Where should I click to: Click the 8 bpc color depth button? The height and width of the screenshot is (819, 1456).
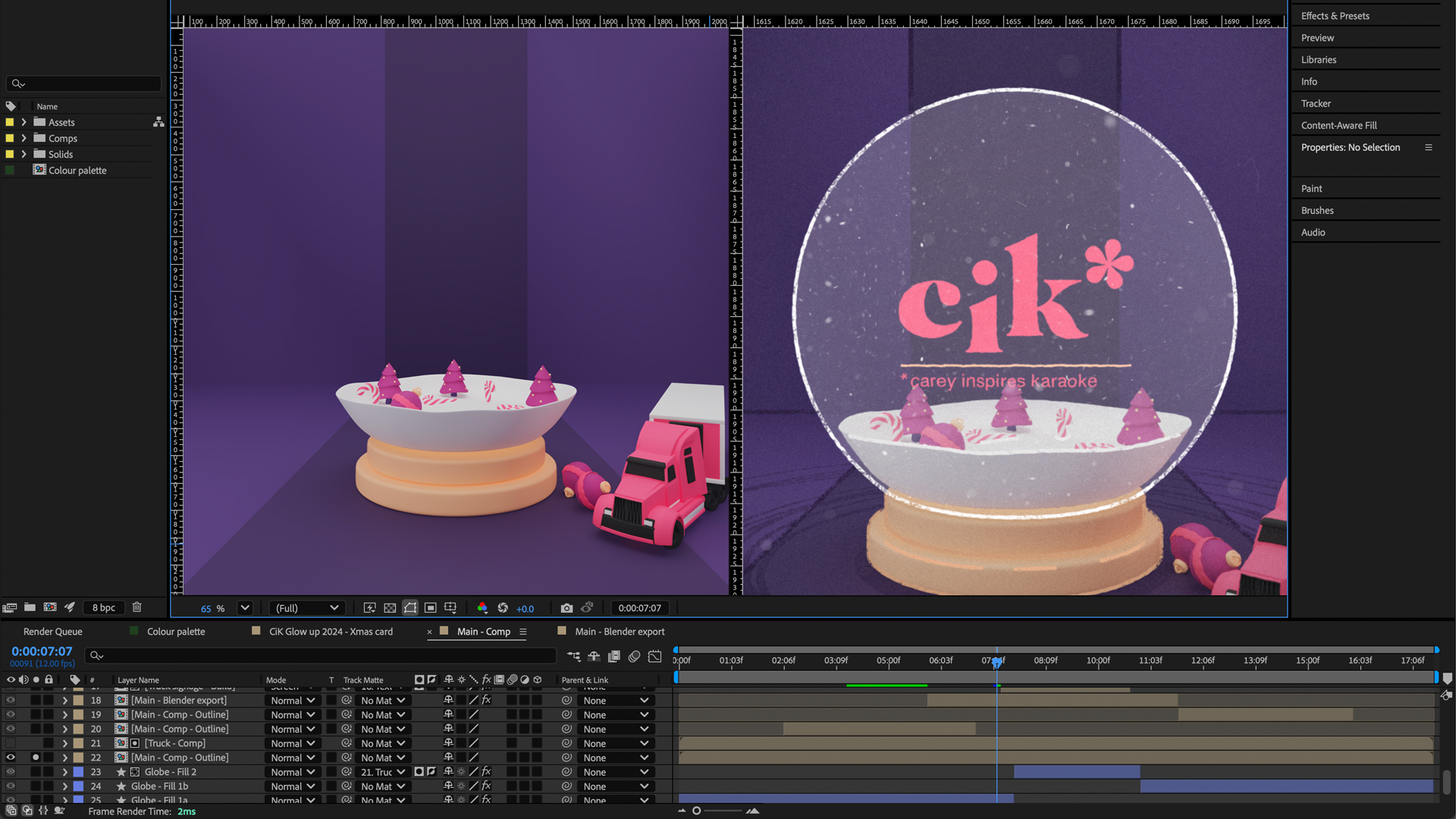tap(104, 607)
